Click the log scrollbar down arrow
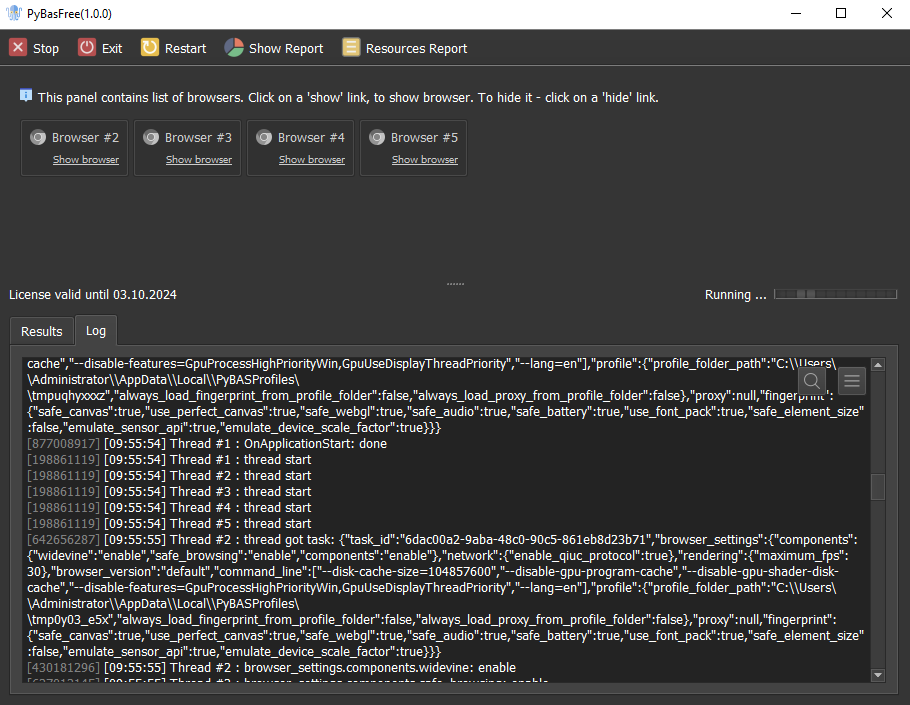The image size is (910, 705). coord(878,675)
